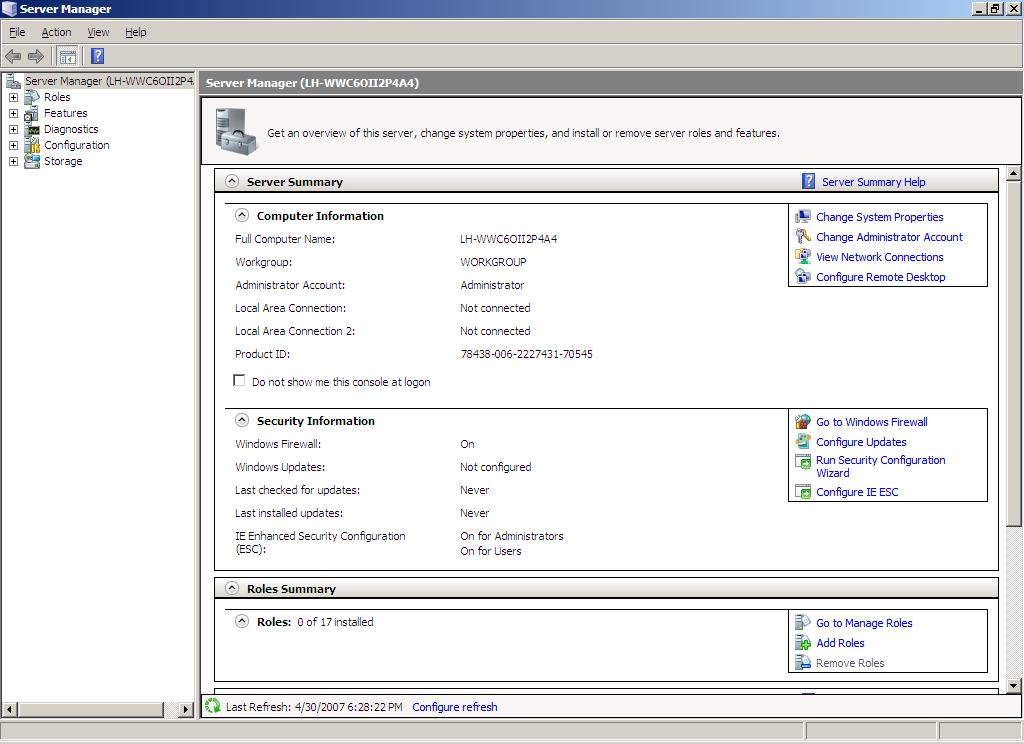Click the 'On for Administrators' ESC value
The image size is (1024, 744).
coord(511,536)
